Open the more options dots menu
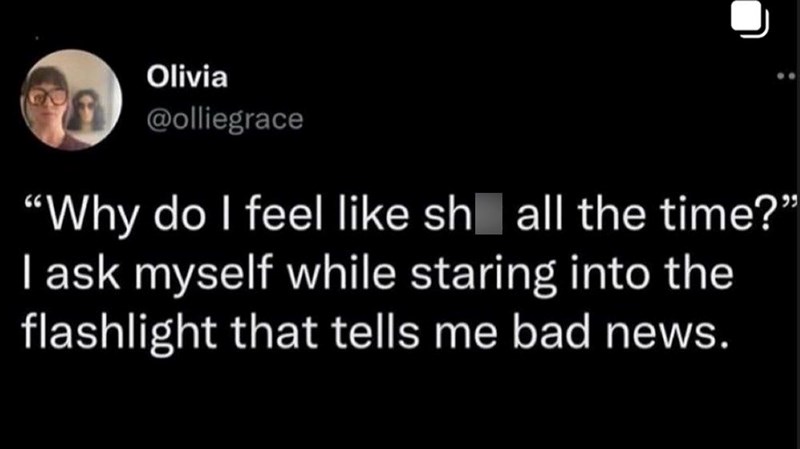The image size is (800, 449). [x=787, y=76]
